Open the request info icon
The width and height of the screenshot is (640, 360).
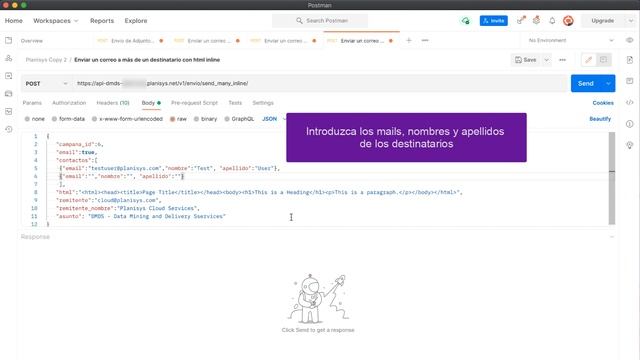[629, 124]
